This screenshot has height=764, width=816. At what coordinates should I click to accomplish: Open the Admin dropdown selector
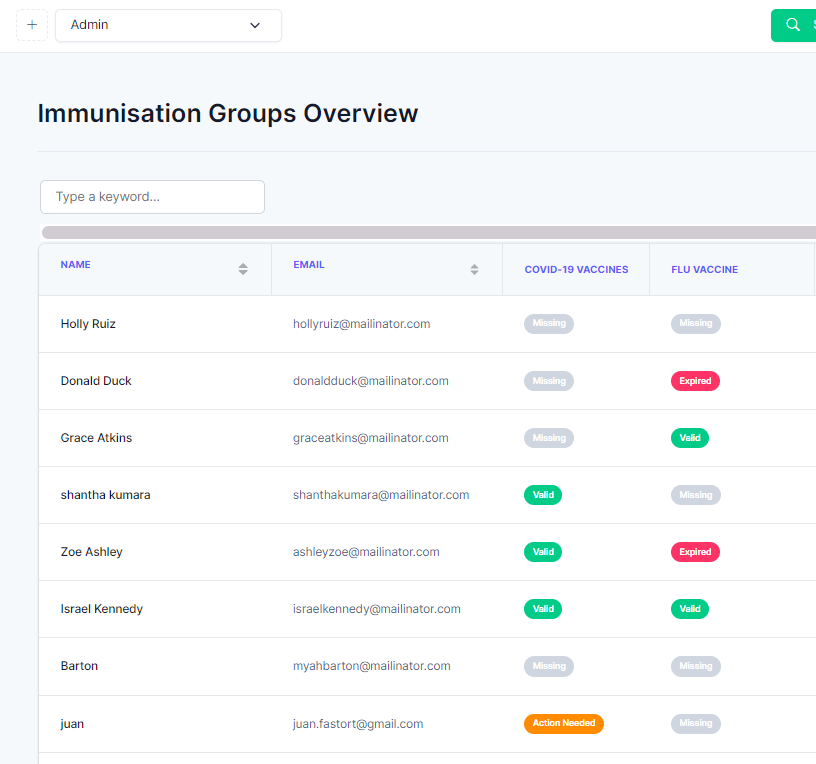[168, 25]
